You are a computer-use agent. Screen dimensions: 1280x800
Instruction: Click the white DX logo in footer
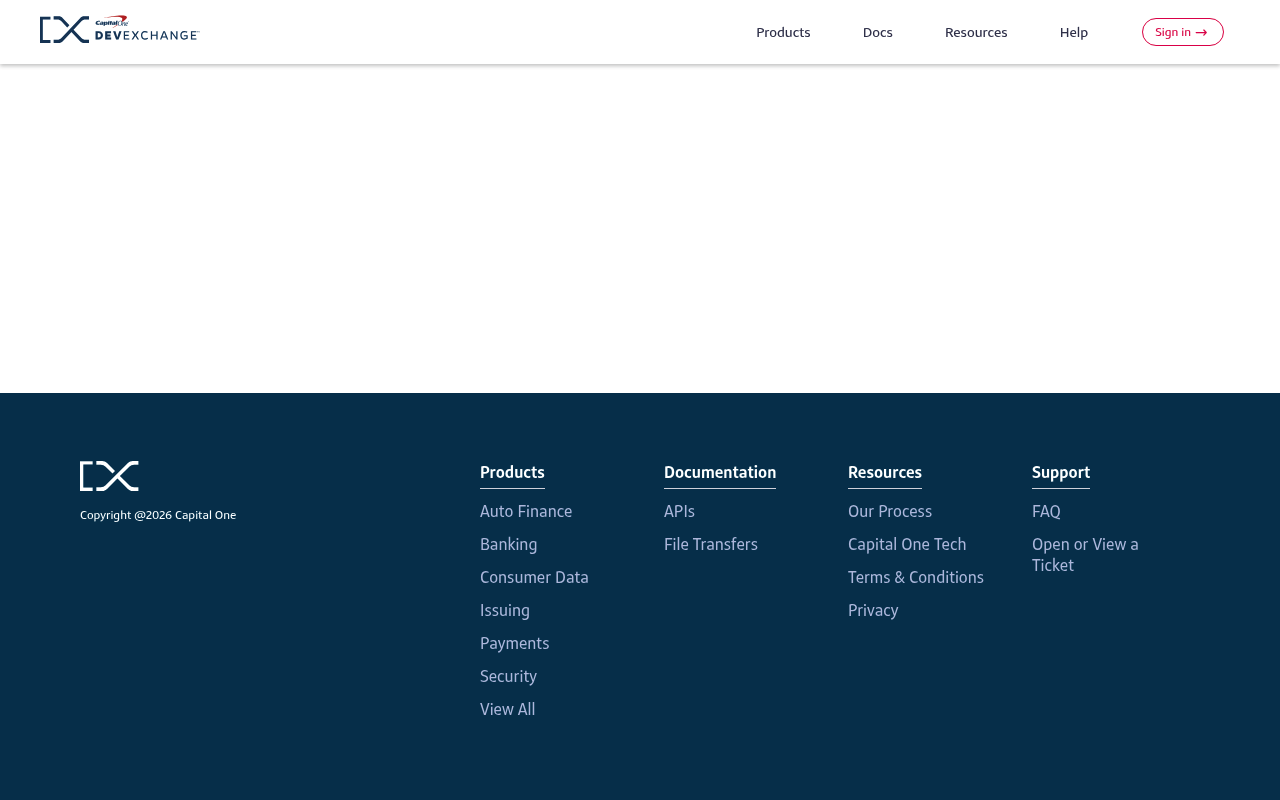pyautogui.click(x=109, y=476)
